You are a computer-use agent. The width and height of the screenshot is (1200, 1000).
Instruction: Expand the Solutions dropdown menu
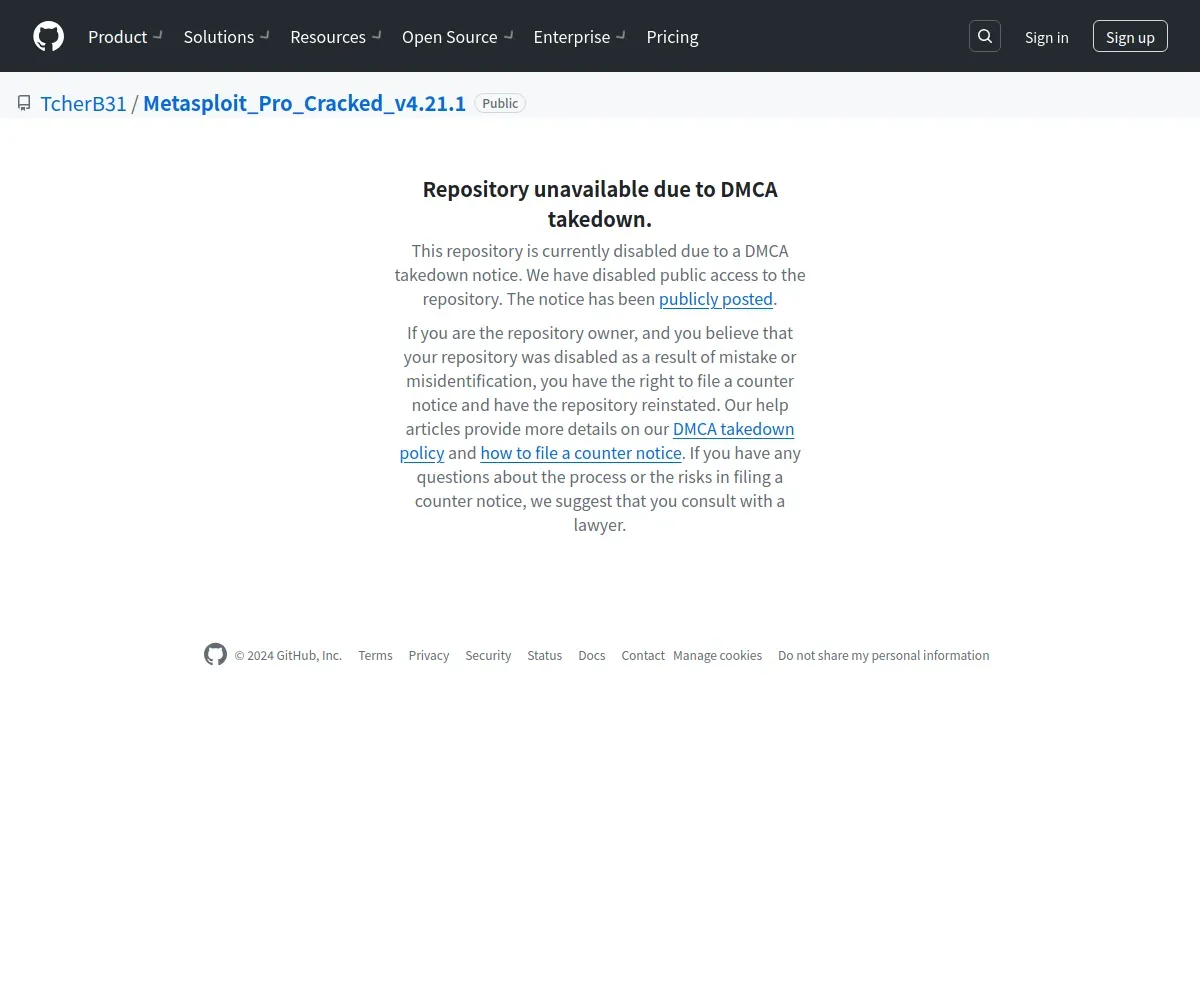[226, 37]
